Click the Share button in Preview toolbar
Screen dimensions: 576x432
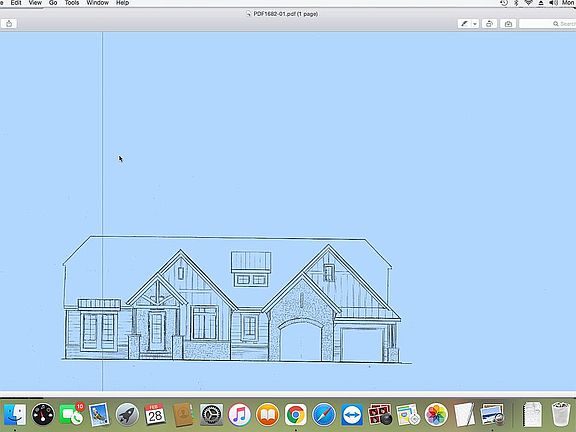point(9,24)
